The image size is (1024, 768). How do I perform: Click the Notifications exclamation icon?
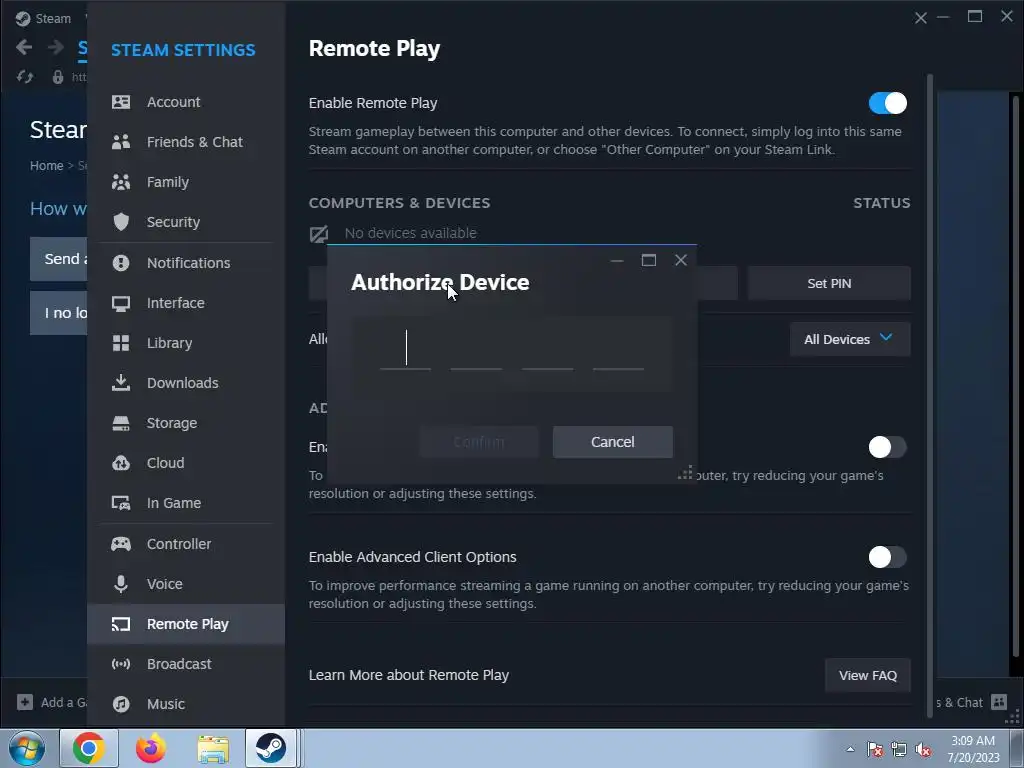point(121,263)
